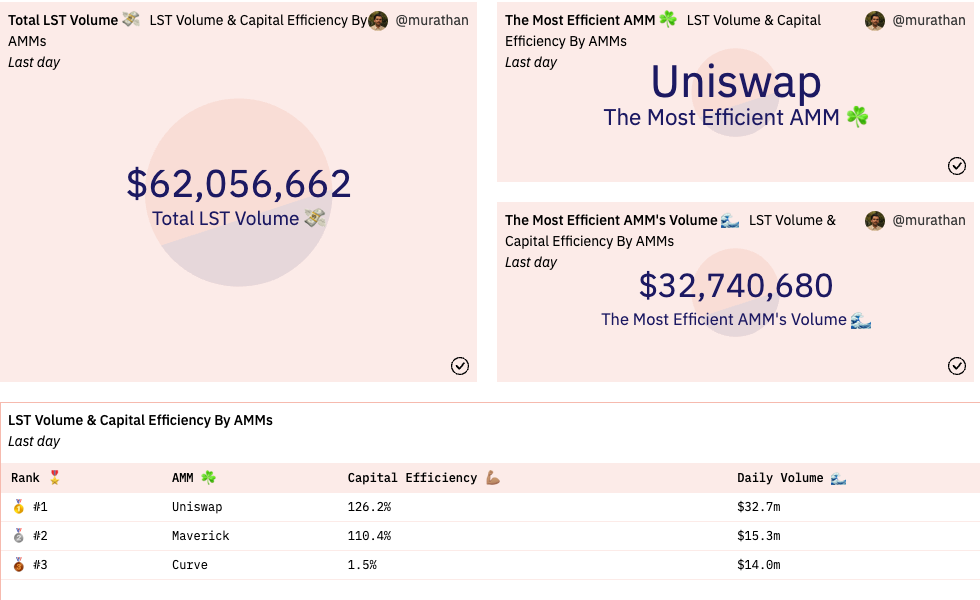The image size is (980, 600).
Task: Sort table by Capital Efficiency column header
Action: point(412,478)
